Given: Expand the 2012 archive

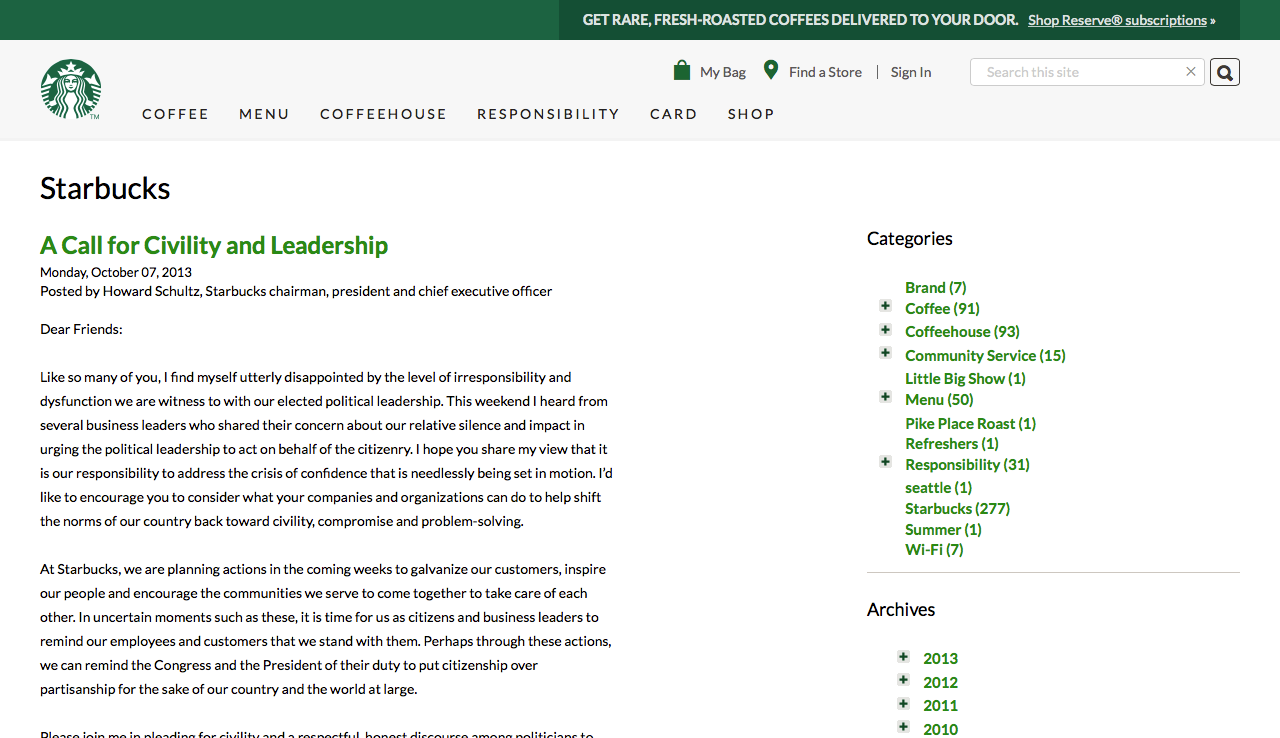Looking at the screenshot, I should (x=903, y=680).
